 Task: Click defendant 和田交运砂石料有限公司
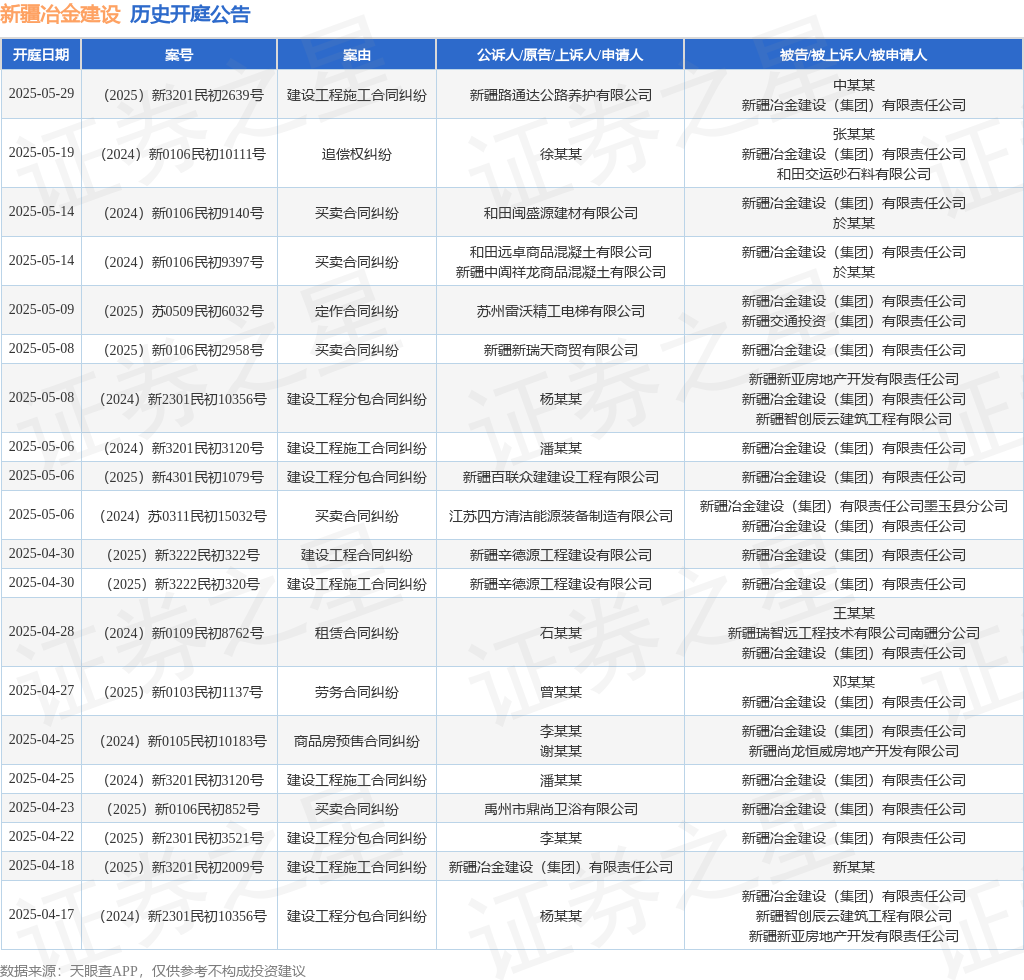pyautogui.click(x=853, y=174)
